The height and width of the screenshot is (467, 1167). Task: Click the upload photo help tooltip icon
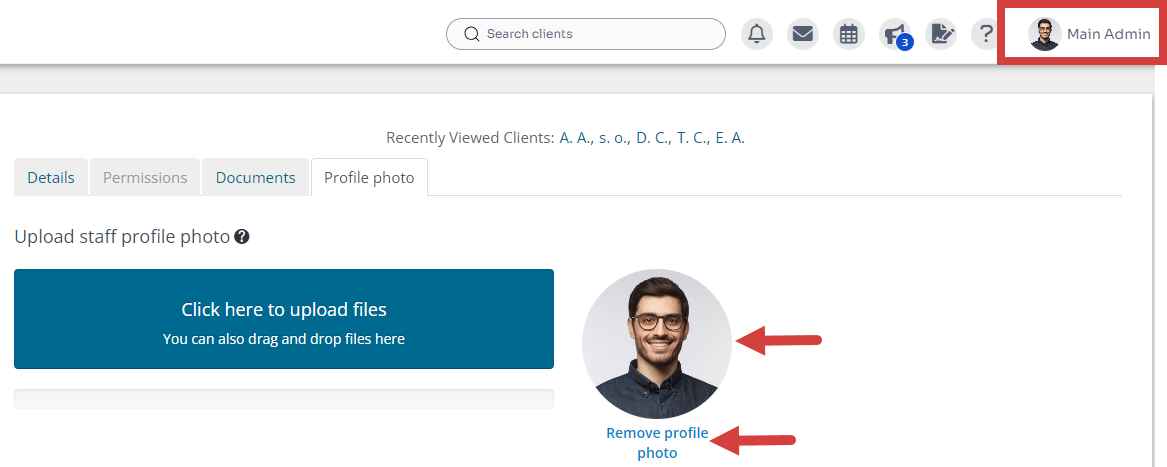coord(242,237)
